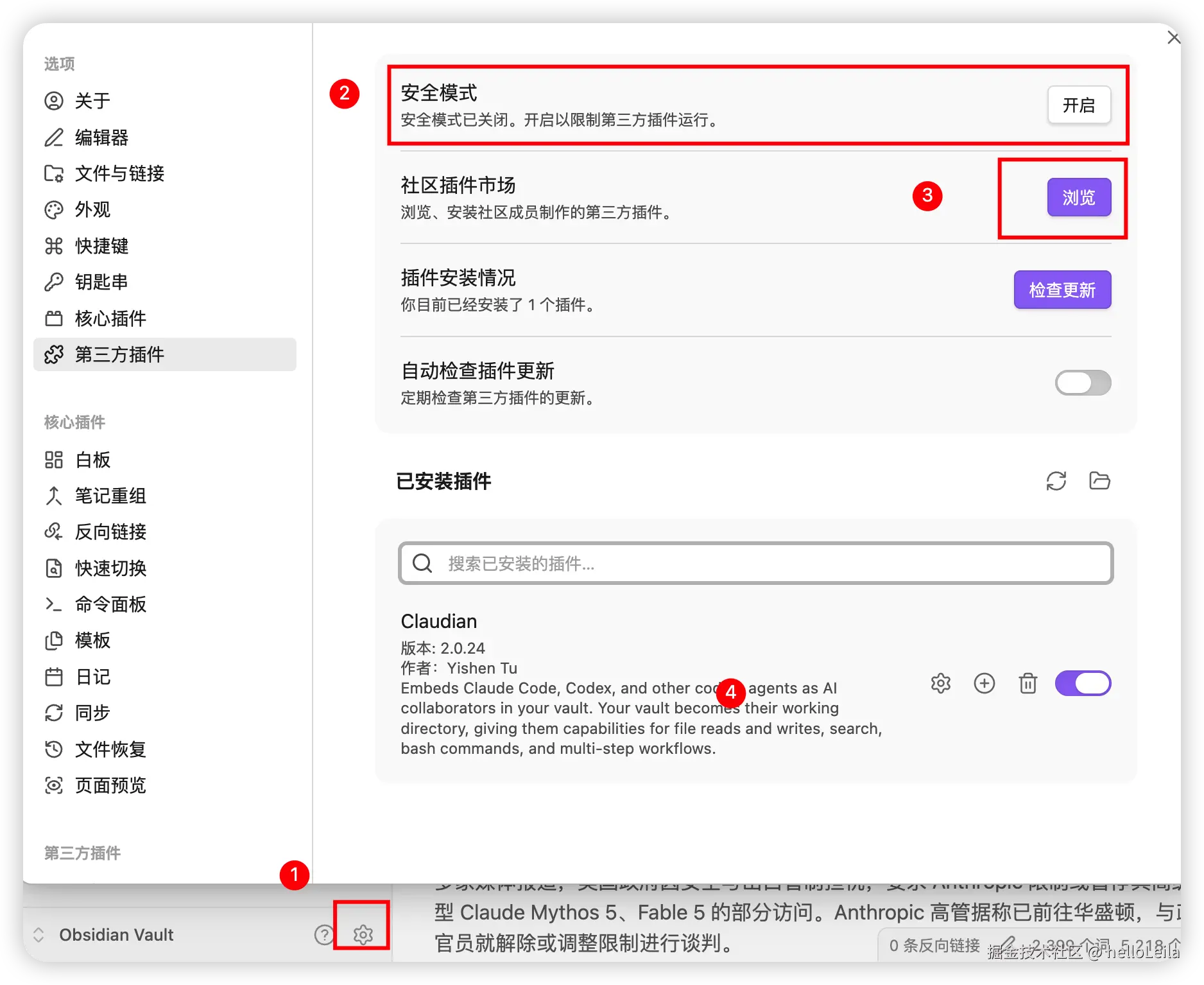Open the 外观 appearance settings
This screenshot has height=985, width=1204.
[165, 209]
